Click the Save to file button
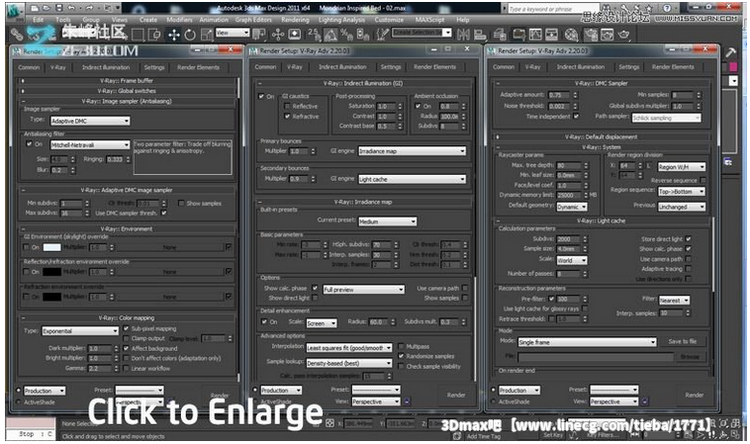 click(682, 342)
